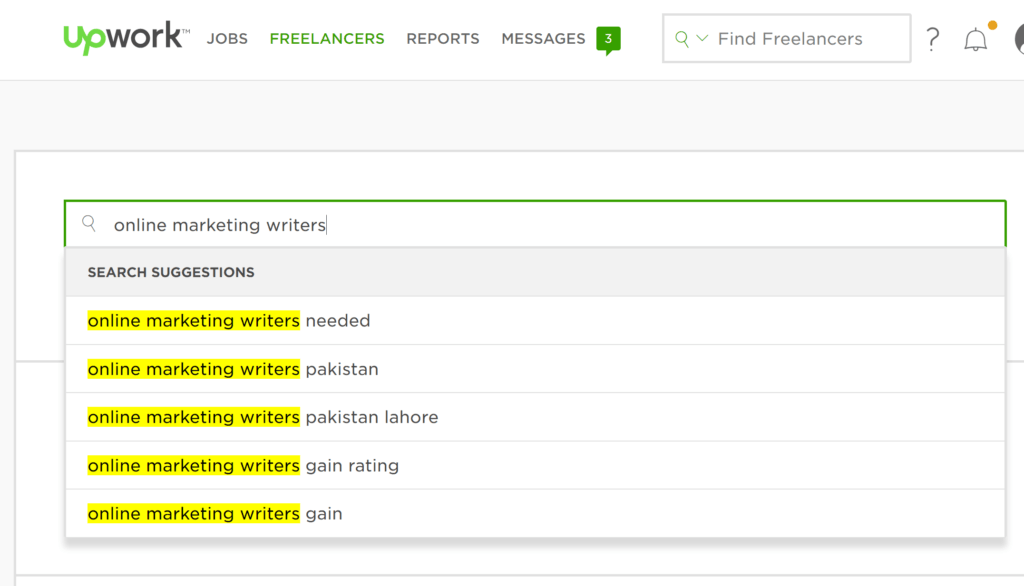Open the Jobs menu
The image size is (1024, 586).
[227, 39]
